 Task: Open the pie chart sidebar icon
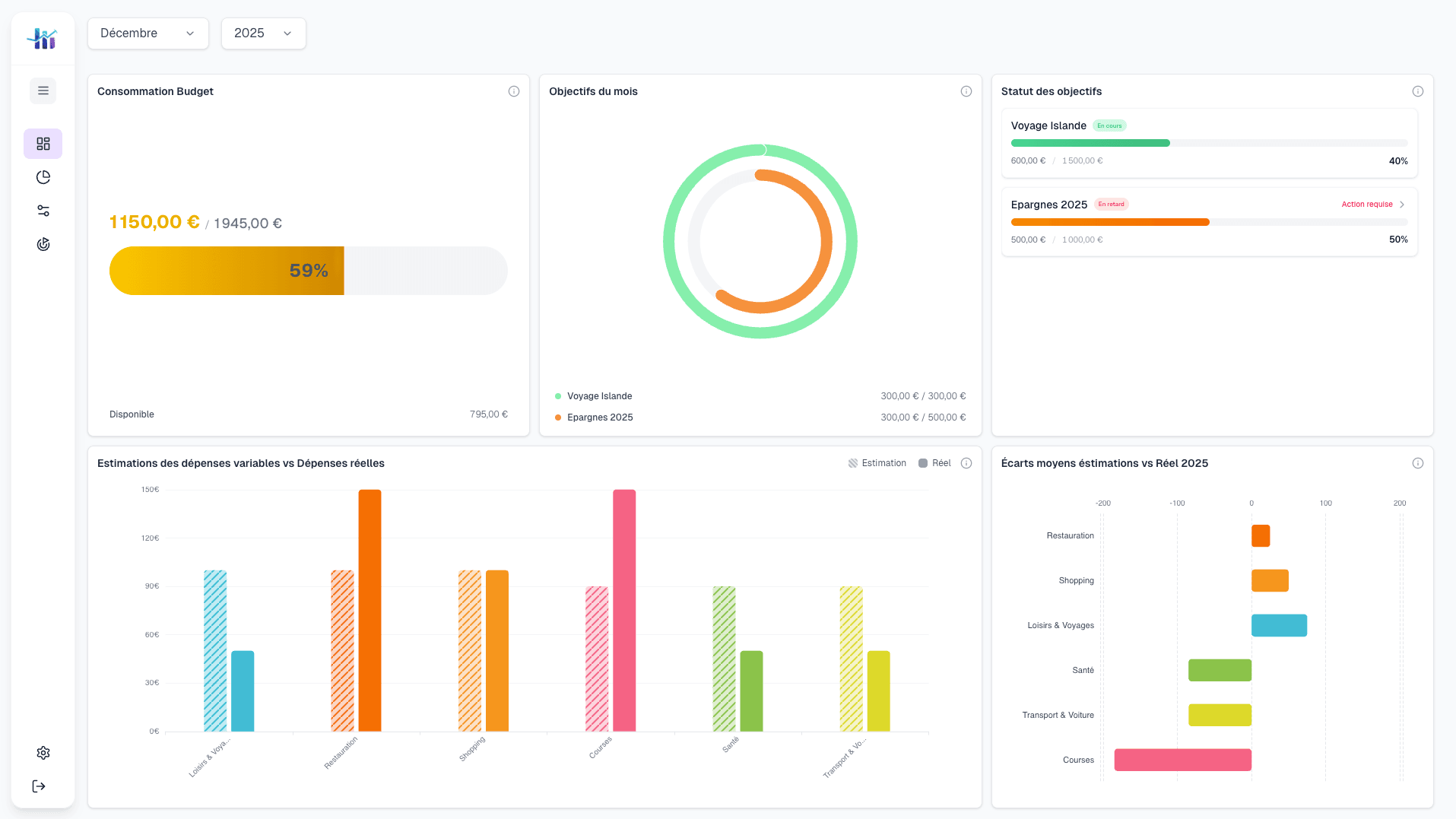(x=43, y=177)
